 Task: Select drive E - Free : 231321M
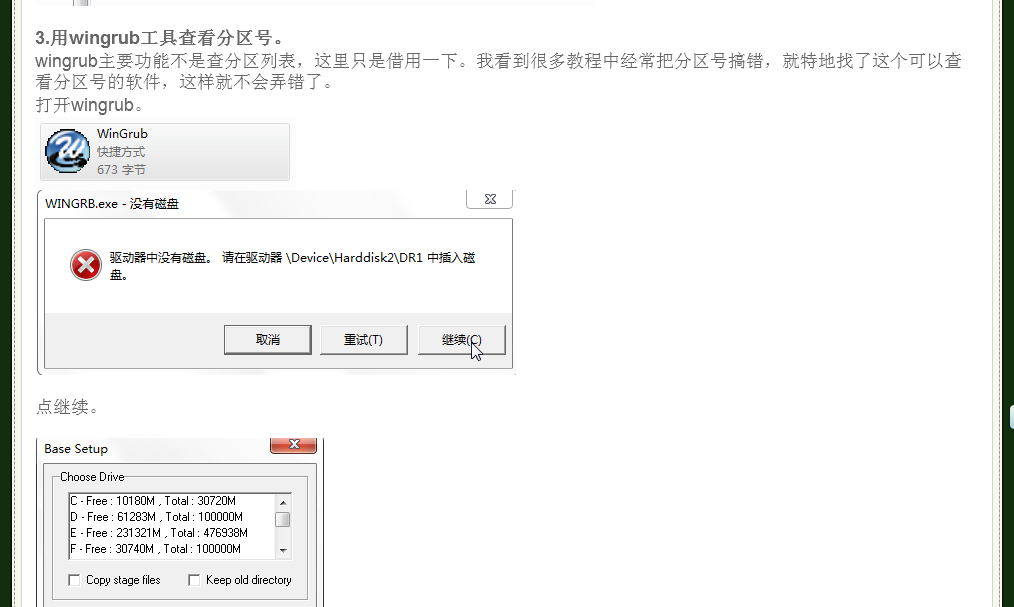(x=172, y=533)
